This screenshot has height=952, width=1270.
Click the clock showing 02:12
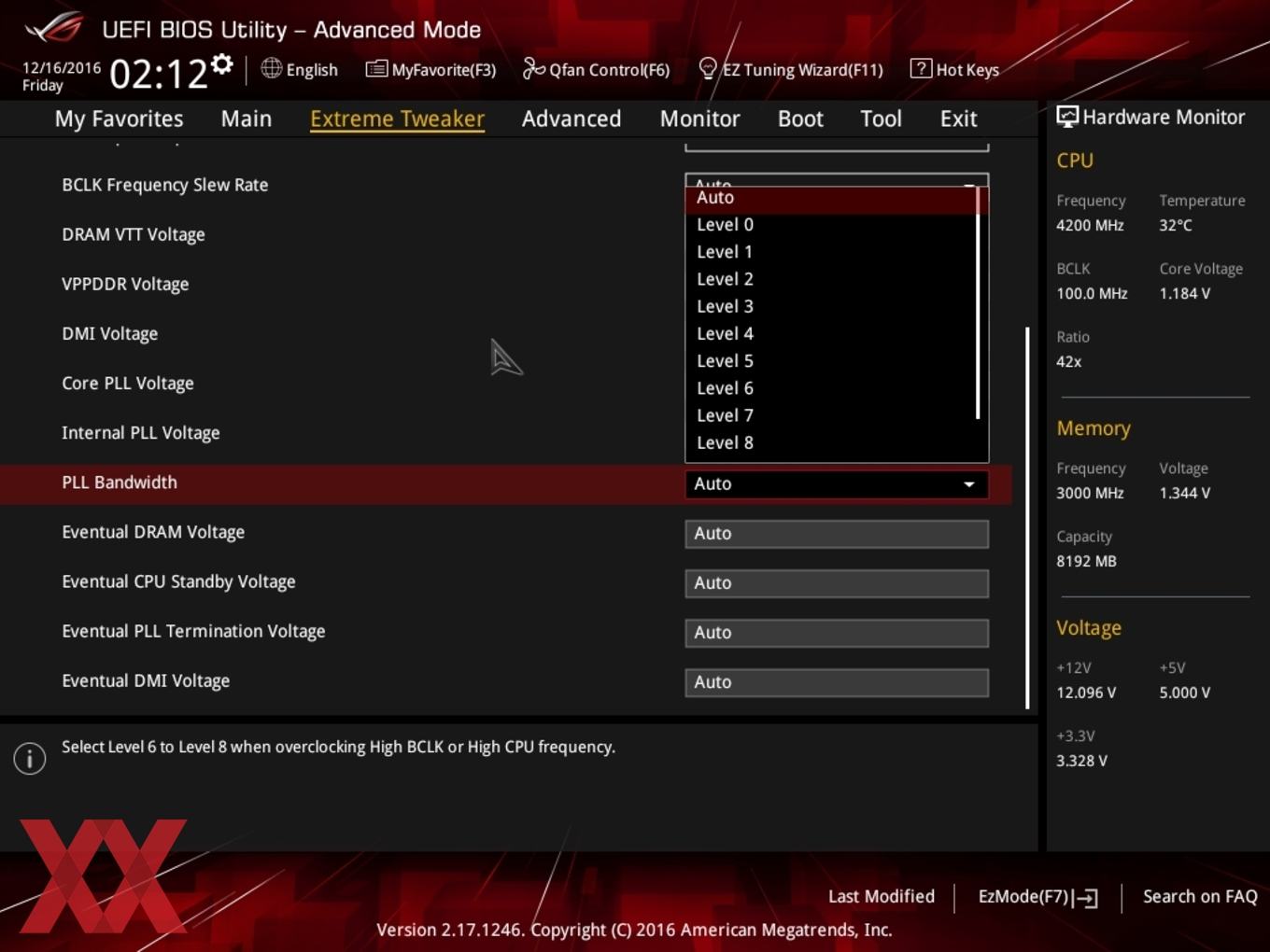coord(159,74)
